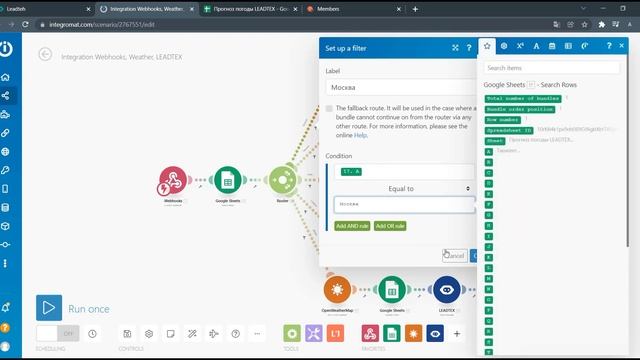
Task: Click the explain flow airplane icon
Action: coord(214,333)
